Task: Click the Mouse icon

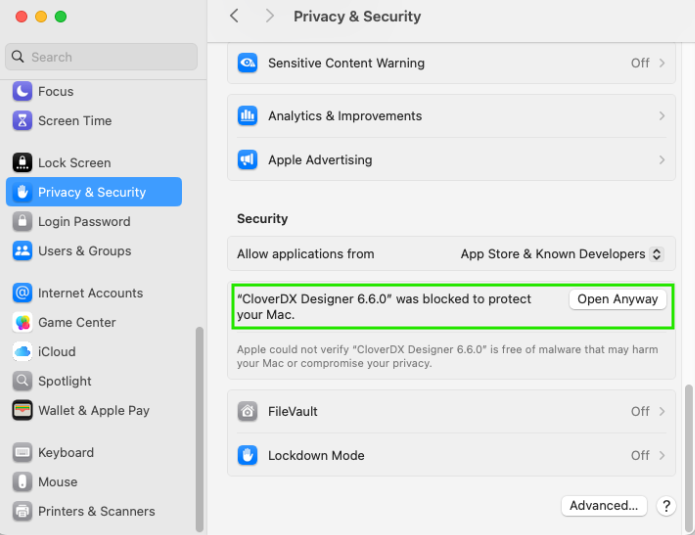Action: coord(22,482)
